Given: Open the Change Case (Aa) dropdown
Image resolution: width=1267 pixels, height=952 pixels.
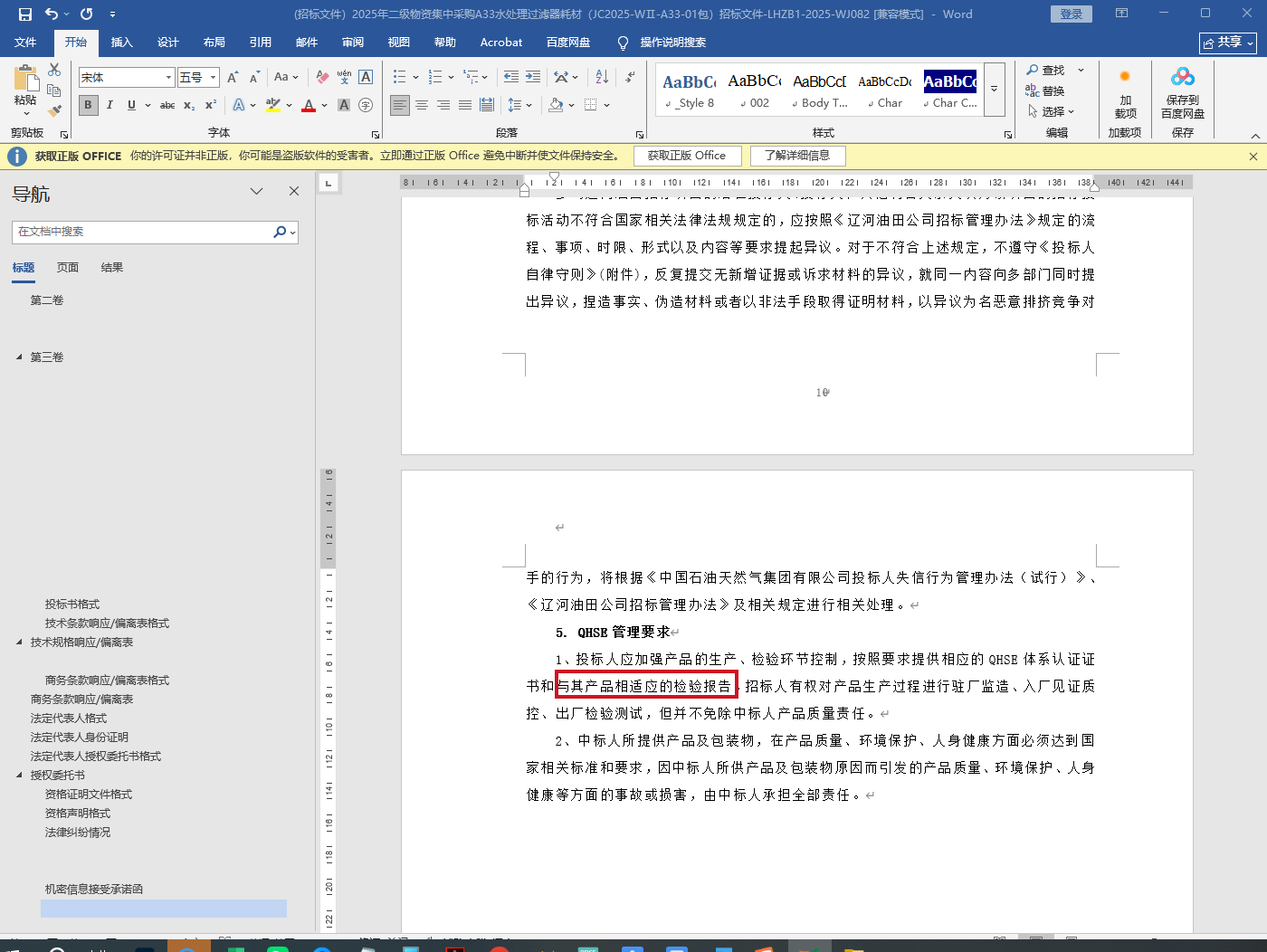Looking at the screenshot, I should pyautogui.click(x=286, y=78).
